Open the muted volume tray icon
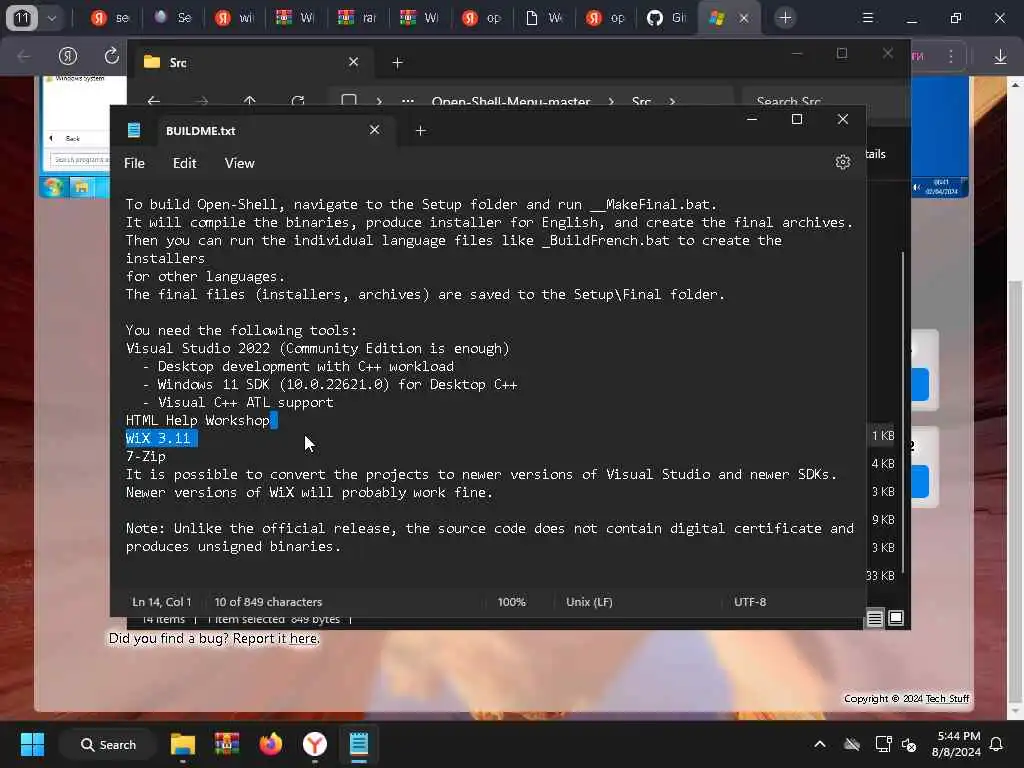The image size is (1024, 768). coord(909,744)
